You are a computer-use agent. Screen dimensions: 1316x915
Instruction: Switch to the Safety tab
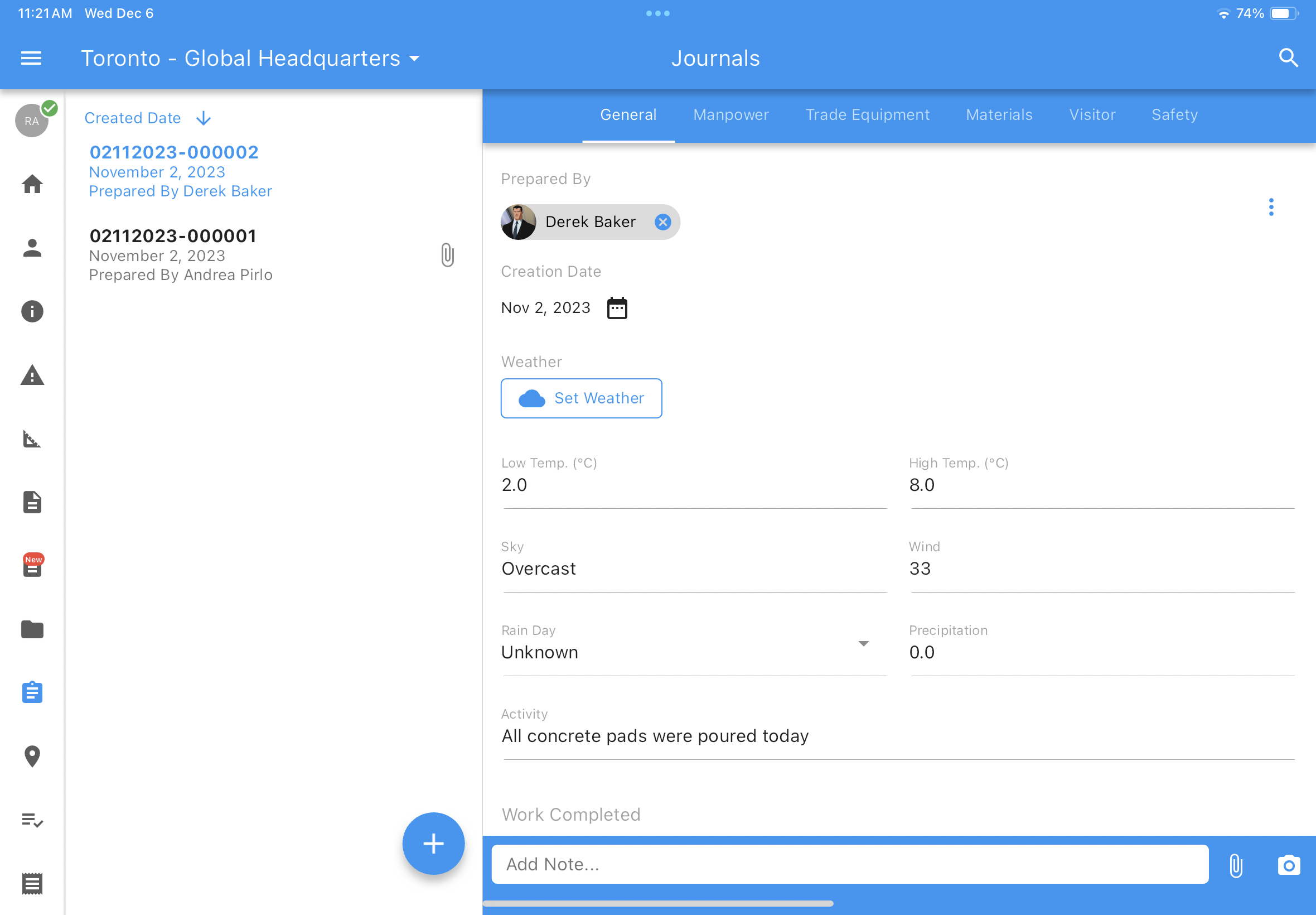(x=1174, y=115)
